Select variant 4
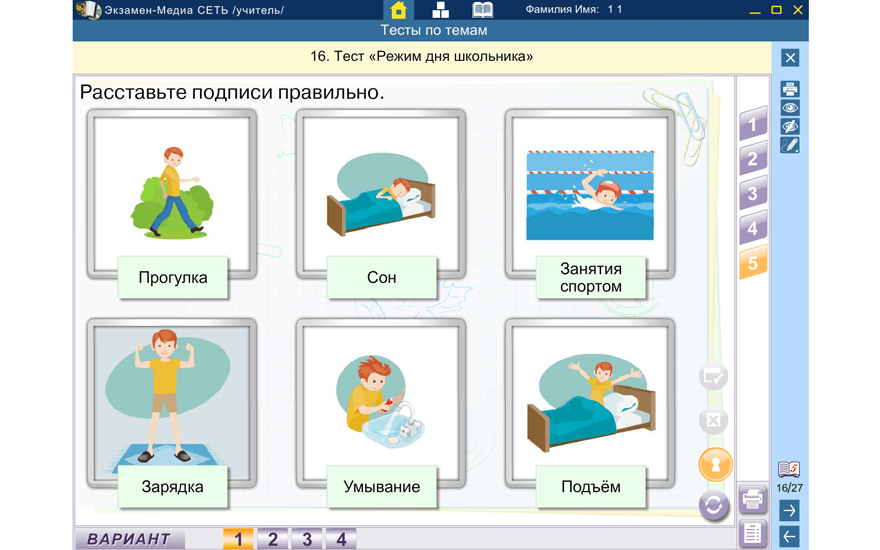Viewport: 880px width, 550px height. (x=341, y=539)
